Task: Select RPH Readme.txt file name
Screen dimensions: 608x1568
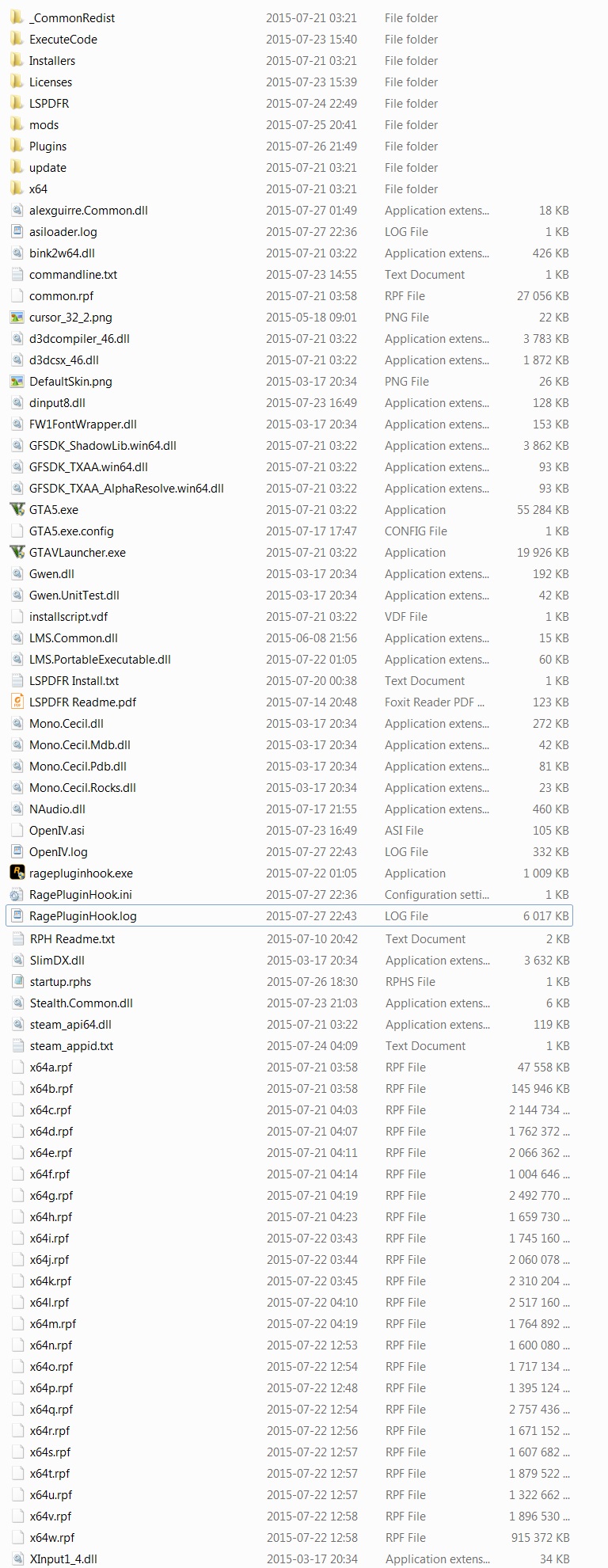Action: [x=72, y=939]
